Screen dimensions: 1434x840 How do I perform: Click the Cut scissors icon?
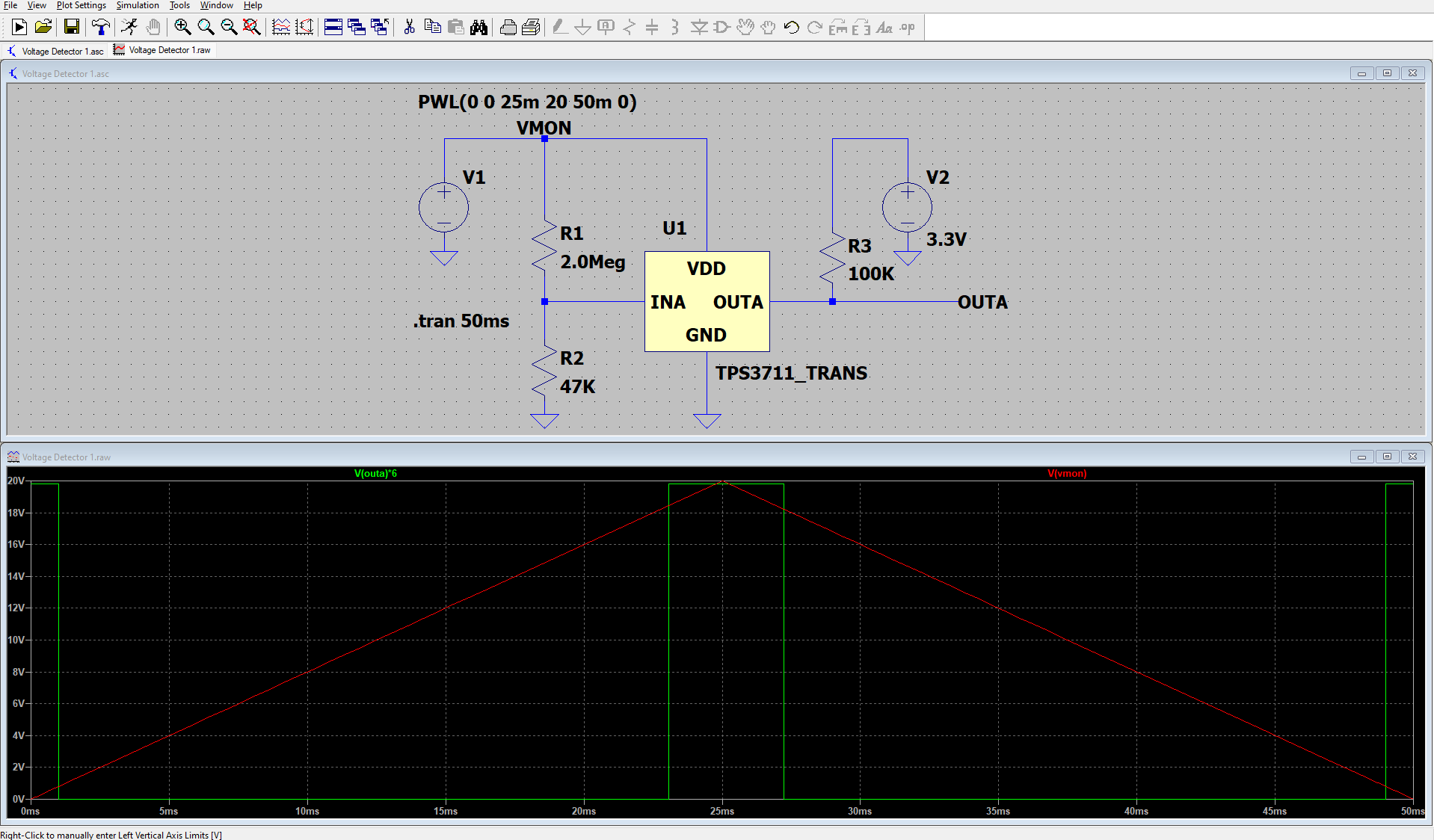coord(409,28)
